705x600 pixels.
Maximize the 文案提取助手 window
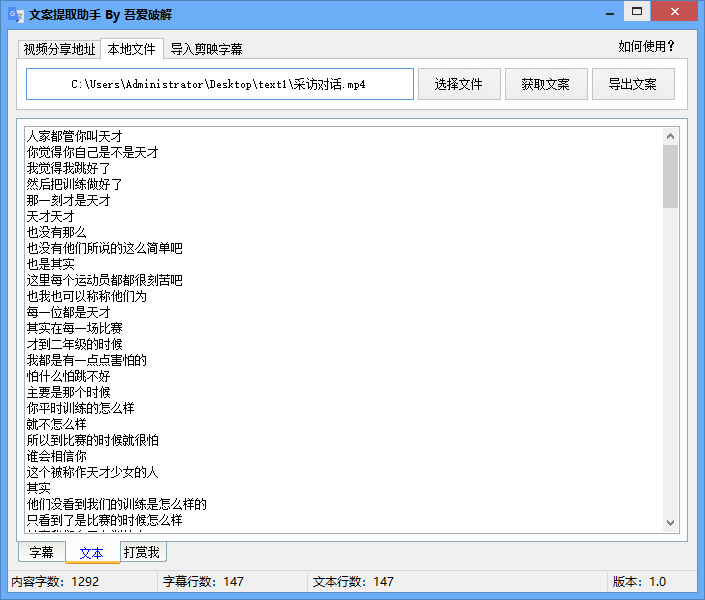637,11
